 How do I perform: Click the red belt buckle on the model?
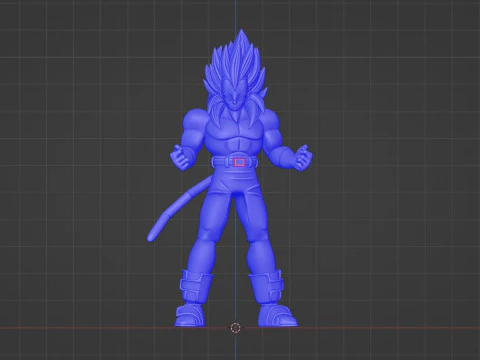click(239, 162)
